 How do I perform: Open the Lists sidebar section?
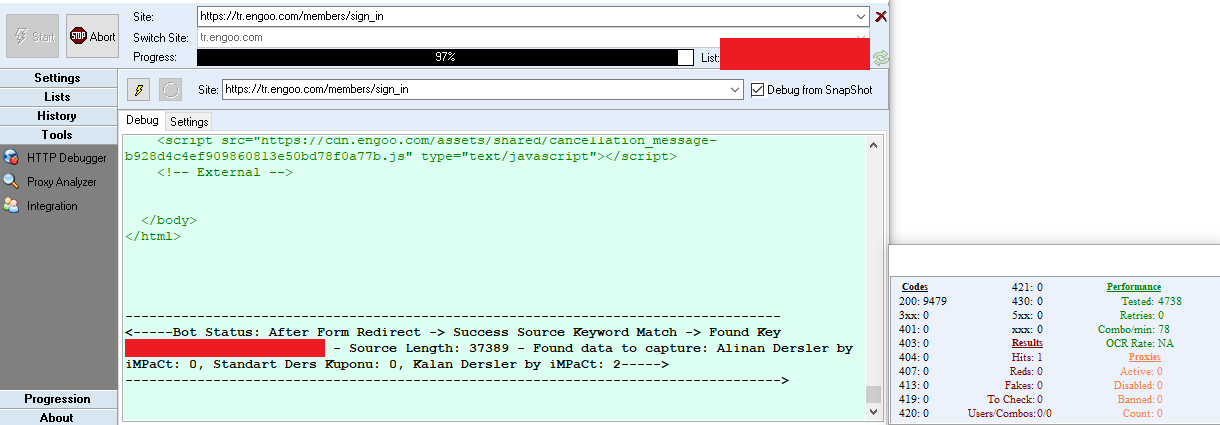(57, 97)
